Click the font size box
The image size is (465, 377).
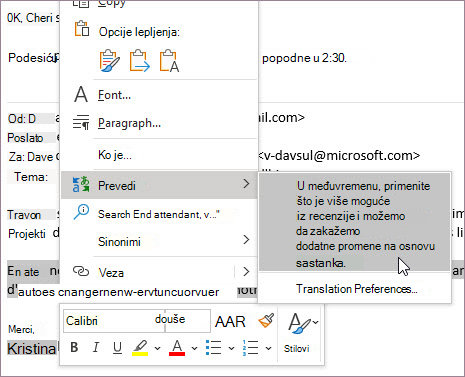tap(188, 321)
